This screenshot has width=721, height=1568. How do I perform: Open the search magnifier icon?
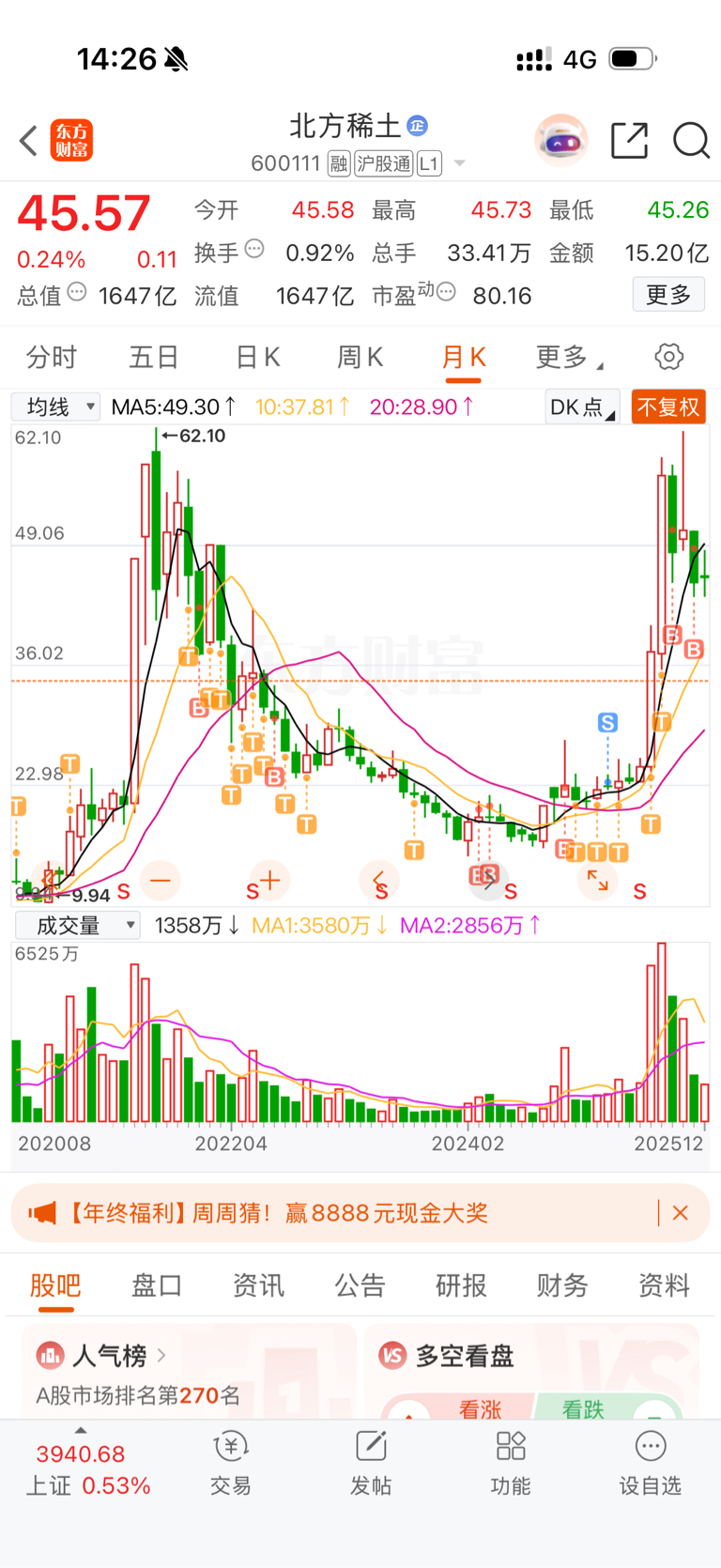(691, 141)
